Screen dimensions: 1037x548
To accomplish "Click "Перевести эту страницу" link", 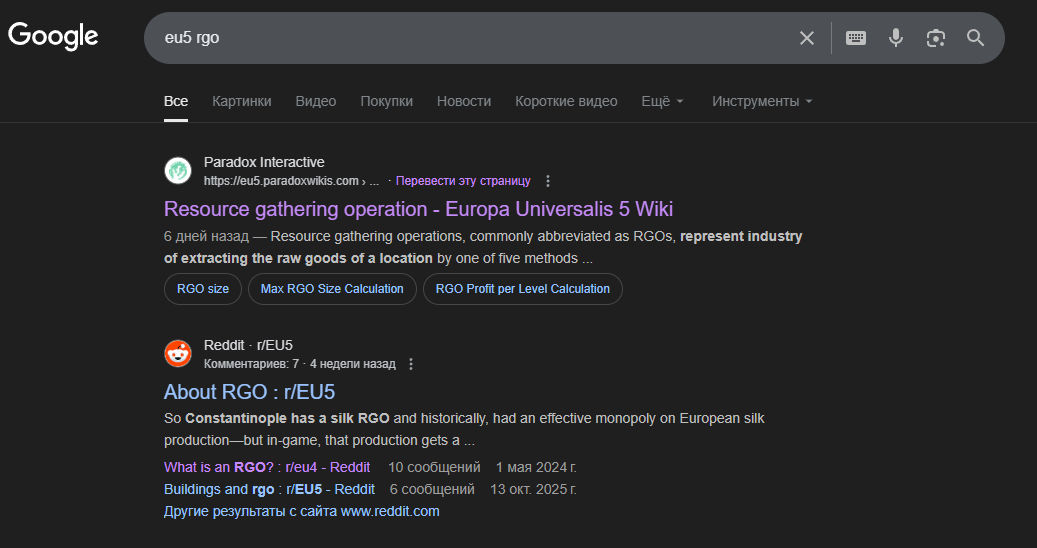I will 463,181.
